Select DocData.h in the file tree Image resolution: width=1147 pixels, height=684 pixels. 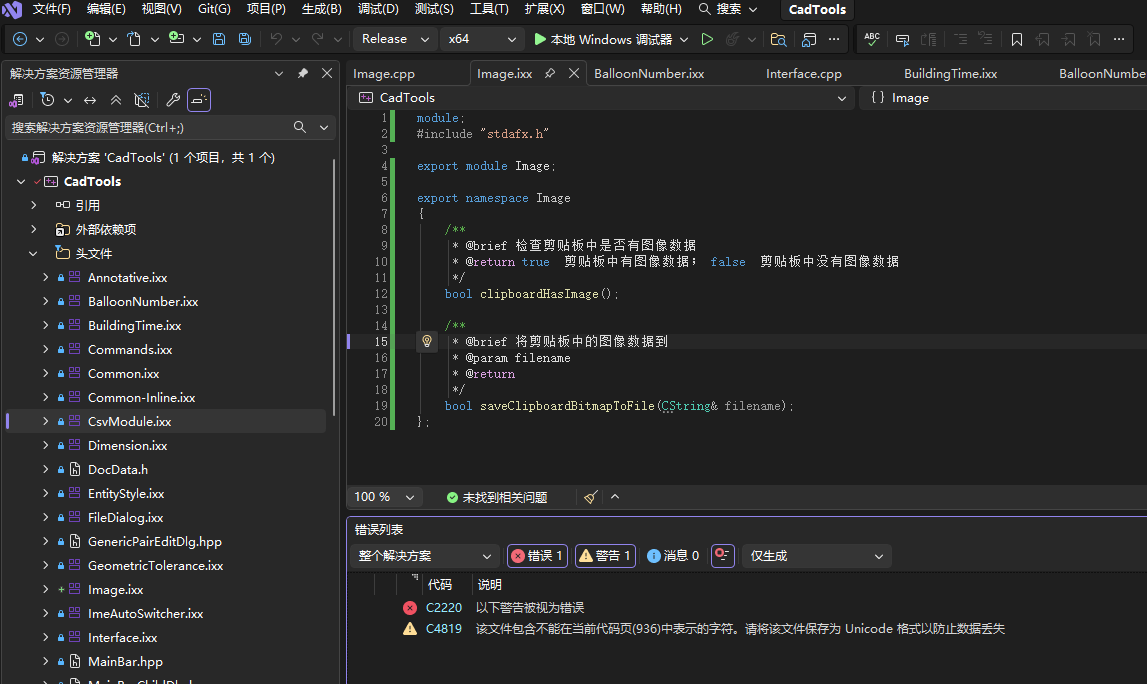[117, 470]
